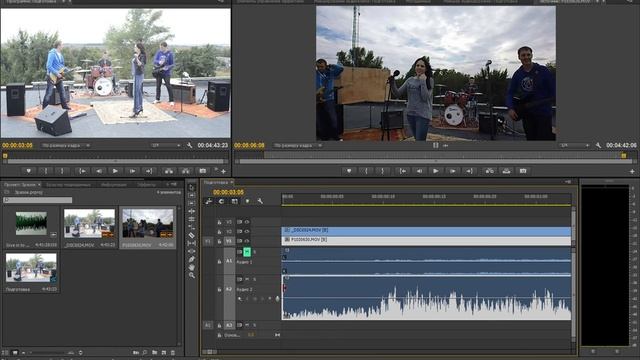This screenshot has height=360, width=640.
Task: Create a new bin in the project panel
Action: pos(154,352)
